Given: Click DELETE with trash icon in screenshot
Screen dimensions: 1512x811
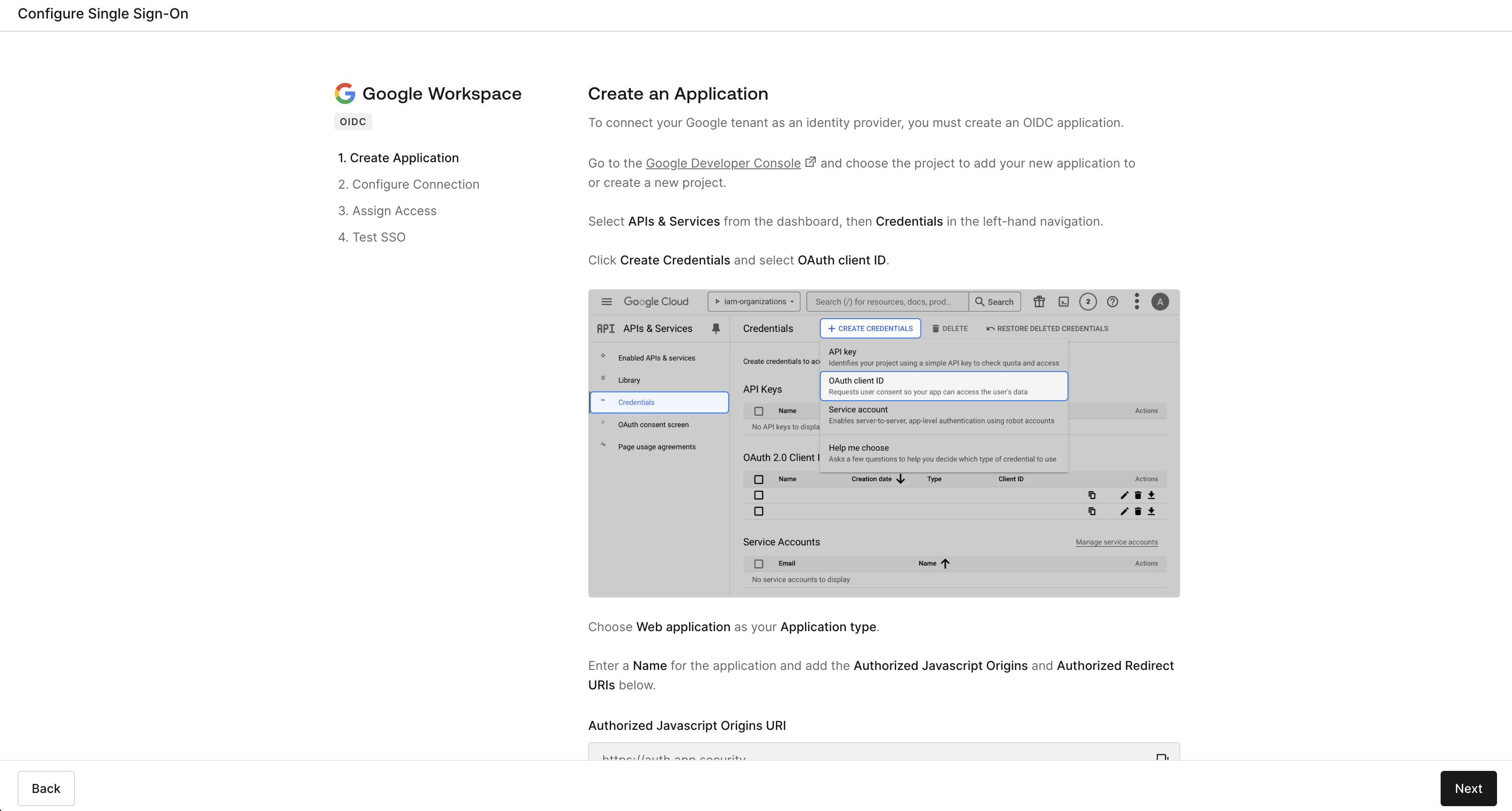Looking at the screenshot, I should [x=950, y=329].
